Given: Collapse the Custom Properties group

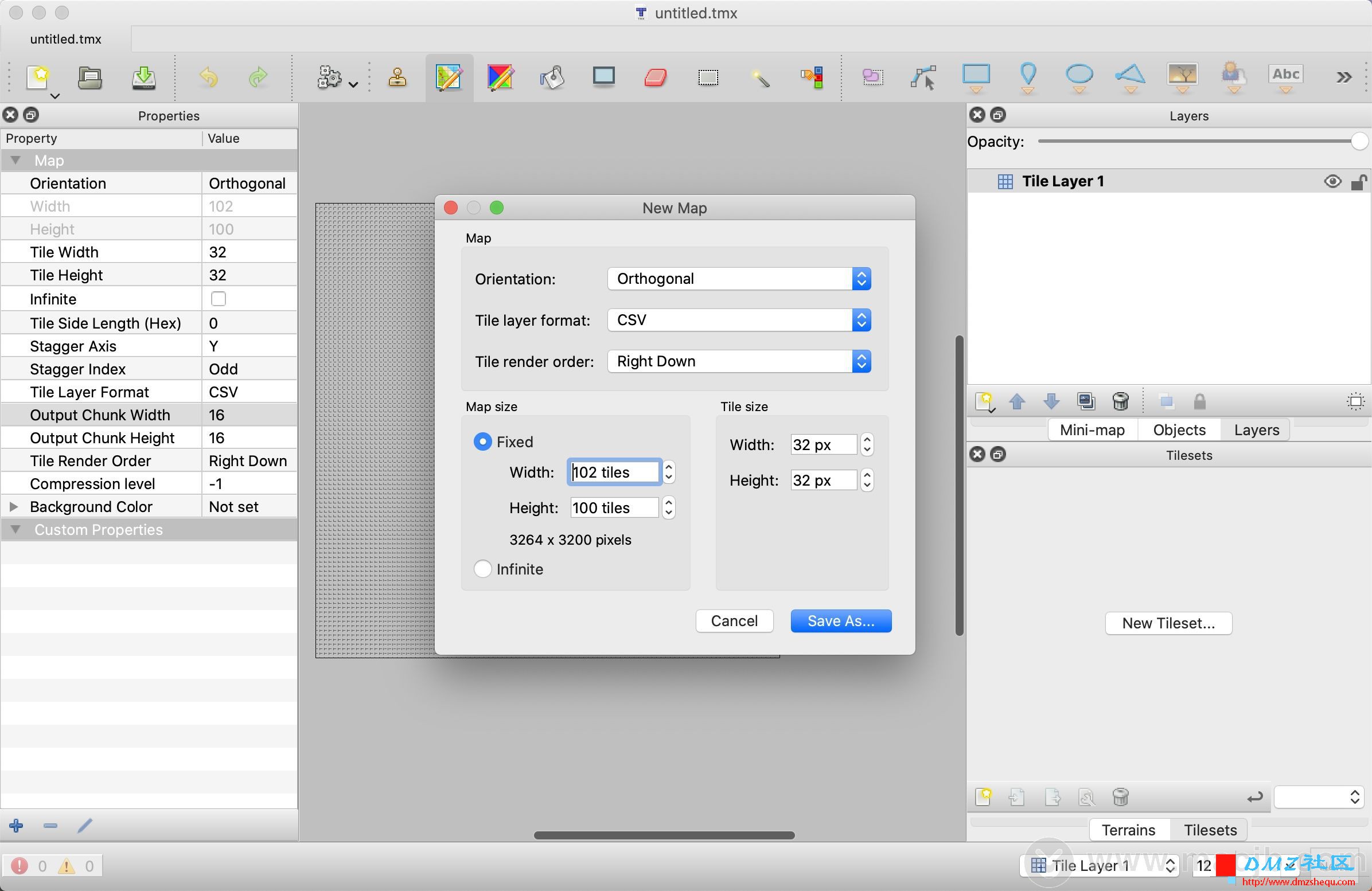Looking at the screenshot, I should click(15, 529).
